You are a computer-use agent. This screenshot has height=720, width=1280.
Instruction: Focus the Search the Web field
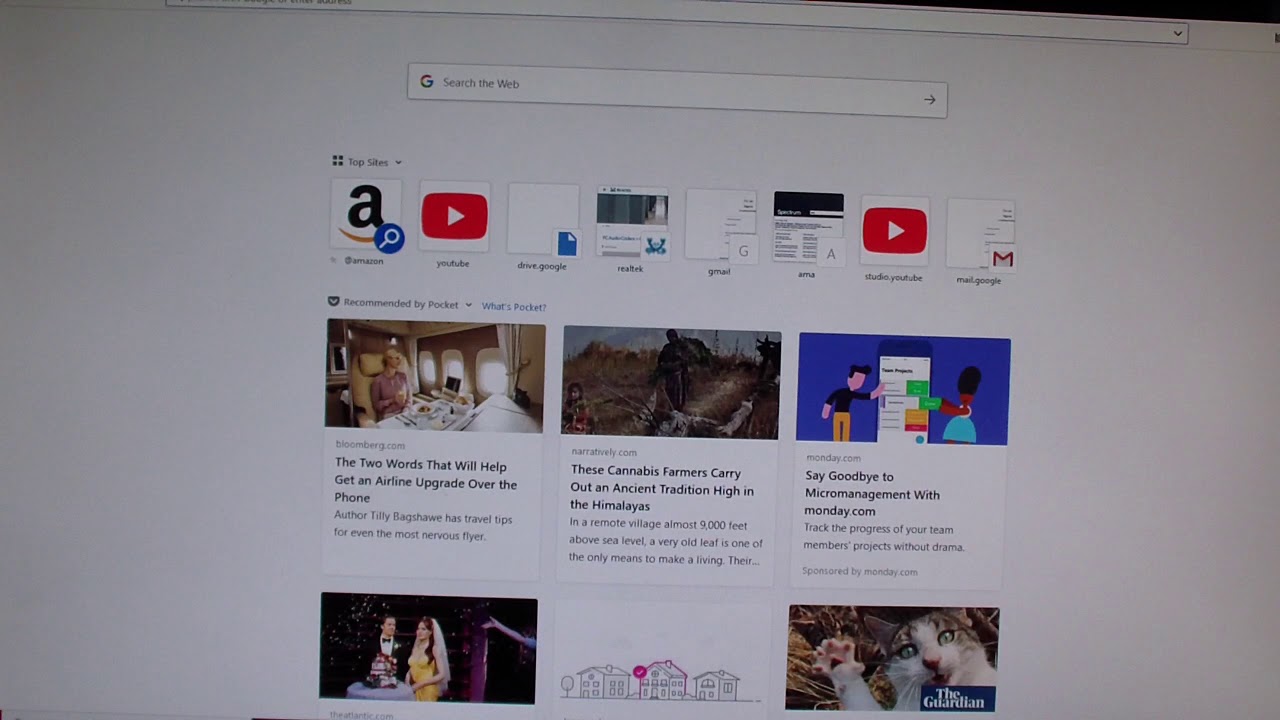(x=677, y=91)
